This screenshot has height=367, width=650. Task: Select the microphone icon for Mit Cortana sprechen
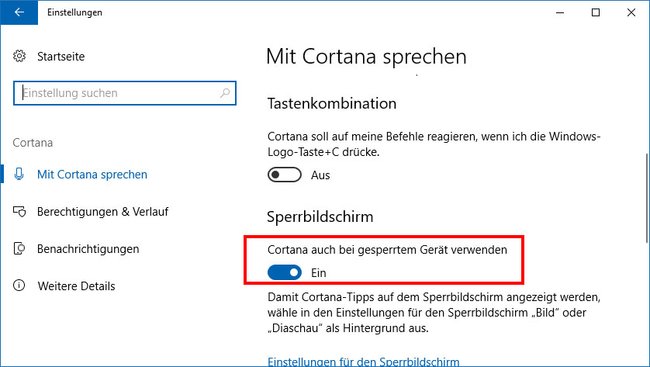coord(19,174)
